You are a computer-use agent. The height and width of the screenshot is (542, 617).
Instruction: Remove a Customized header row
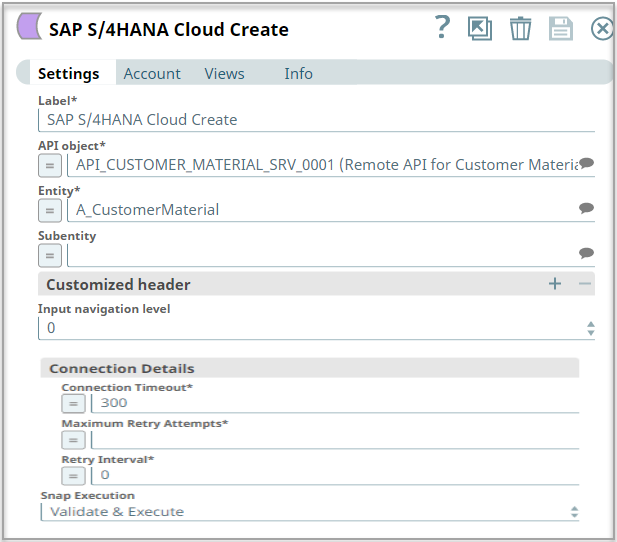tap(585, 284)
